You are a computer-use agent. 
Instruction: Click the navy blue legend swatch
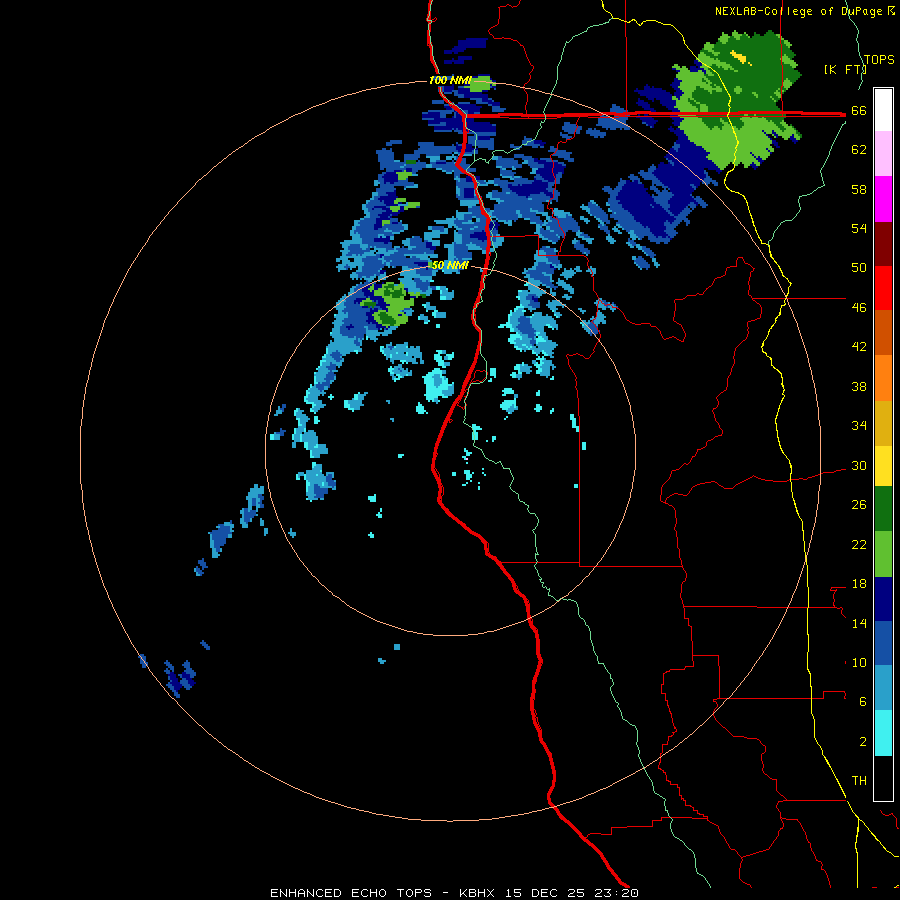(x=883, y=599)
